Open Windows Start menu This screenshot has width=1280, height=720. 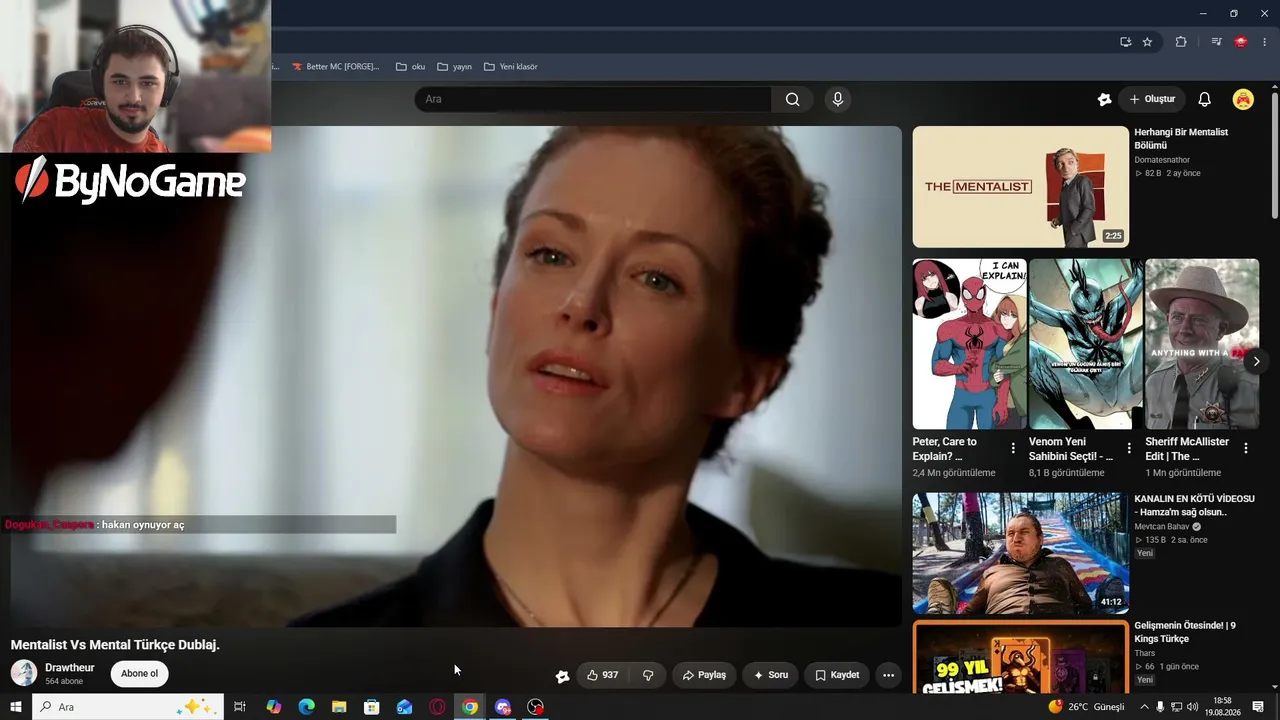(15, 707)
